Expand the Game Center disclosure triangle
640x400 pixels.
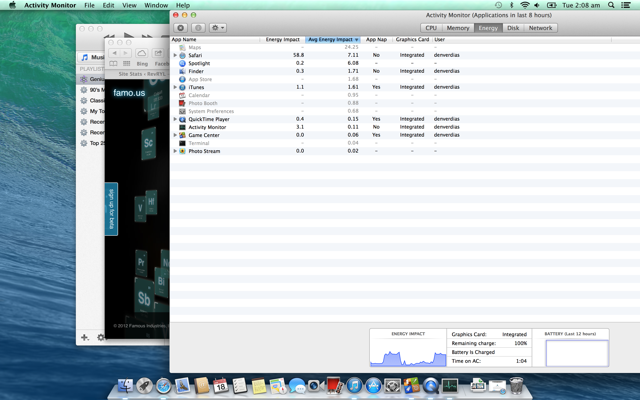[x=176, y=135]
